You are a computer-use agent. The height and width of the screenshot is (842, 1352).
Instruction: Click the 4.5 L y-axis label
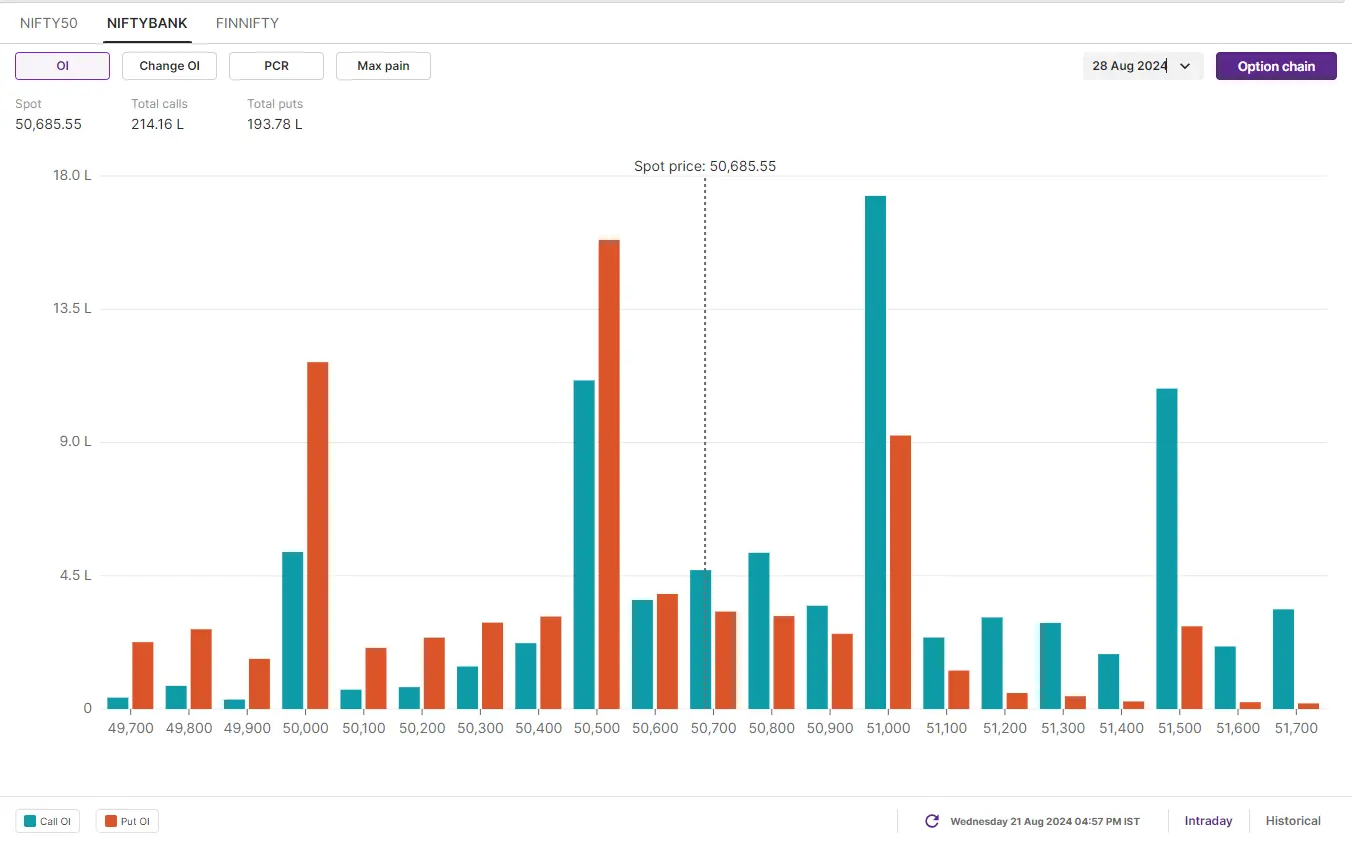tap(75, 575)
